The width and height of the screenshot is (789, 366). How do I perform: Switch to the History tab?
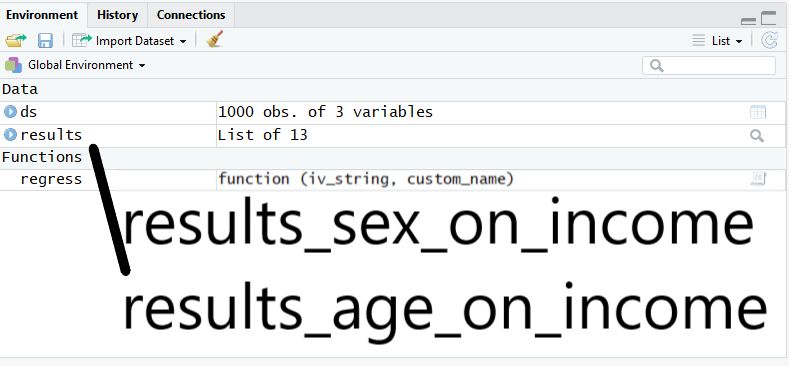pos(117,15)
